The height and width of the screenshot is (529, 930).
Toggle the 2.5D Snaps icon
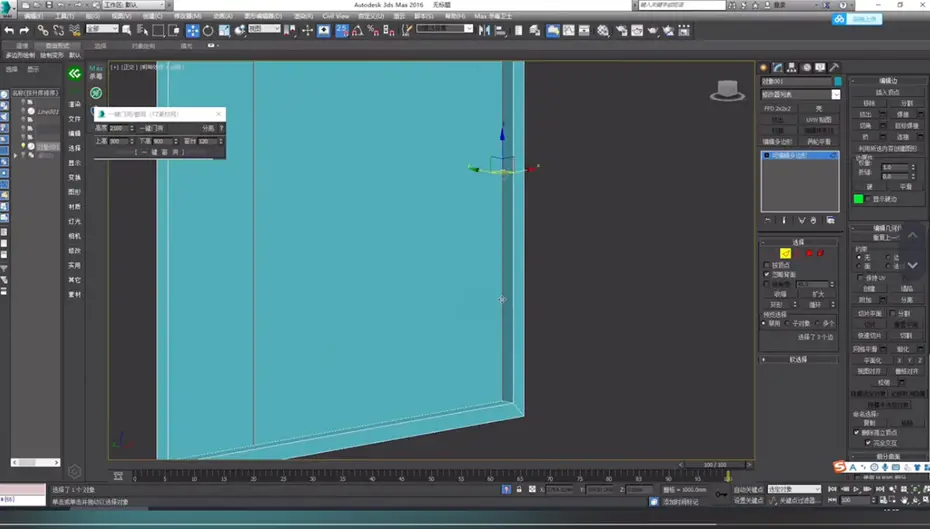click(x=342, y=30)
